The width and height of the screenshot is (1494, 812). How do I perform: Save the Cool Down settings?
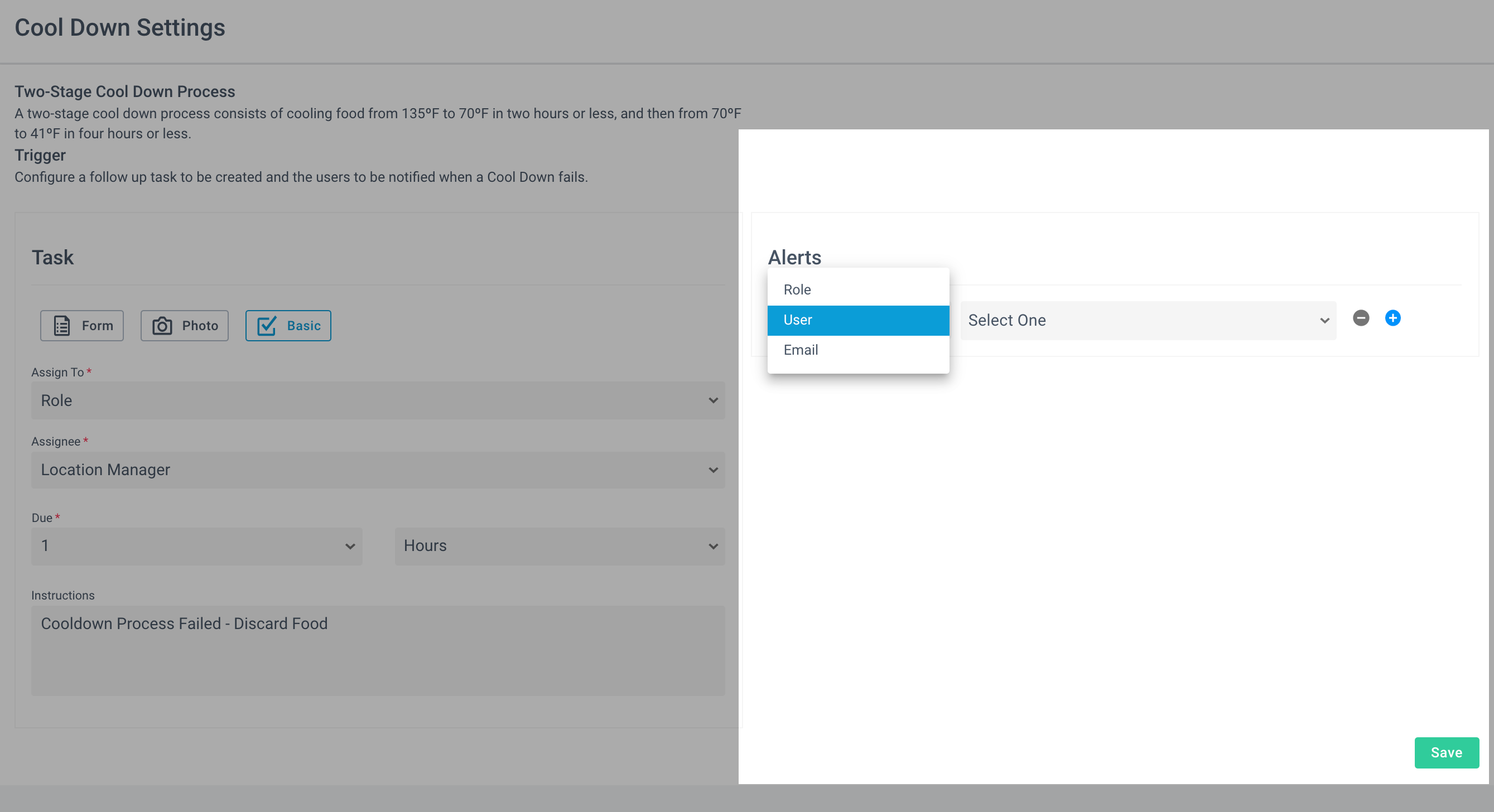coord(1446,752)
